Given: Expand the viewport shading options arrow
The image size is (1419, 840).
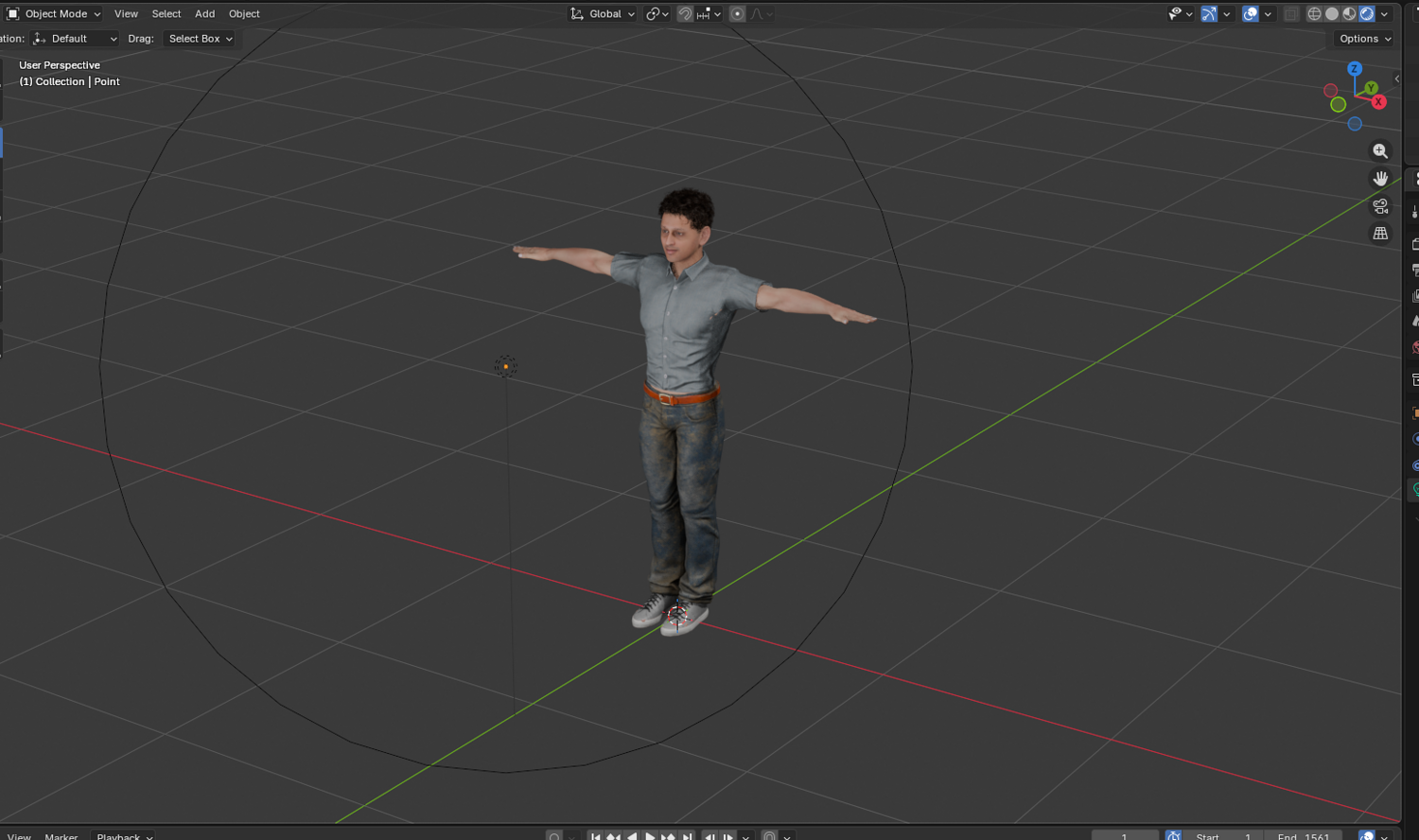Looking at the screenshot, I should tap(1385, 14).
